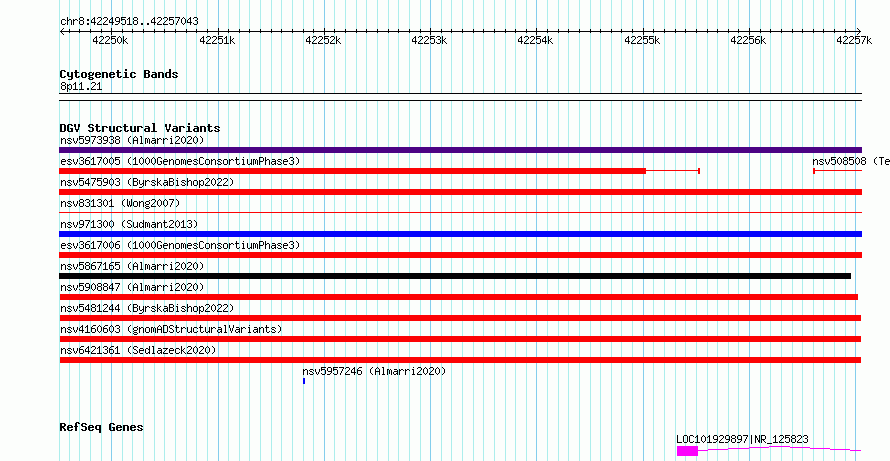Viewport: 890px width, 461px height.
Task: Select the esv3617005 thick red variant bar
Action: click(352, 171)
